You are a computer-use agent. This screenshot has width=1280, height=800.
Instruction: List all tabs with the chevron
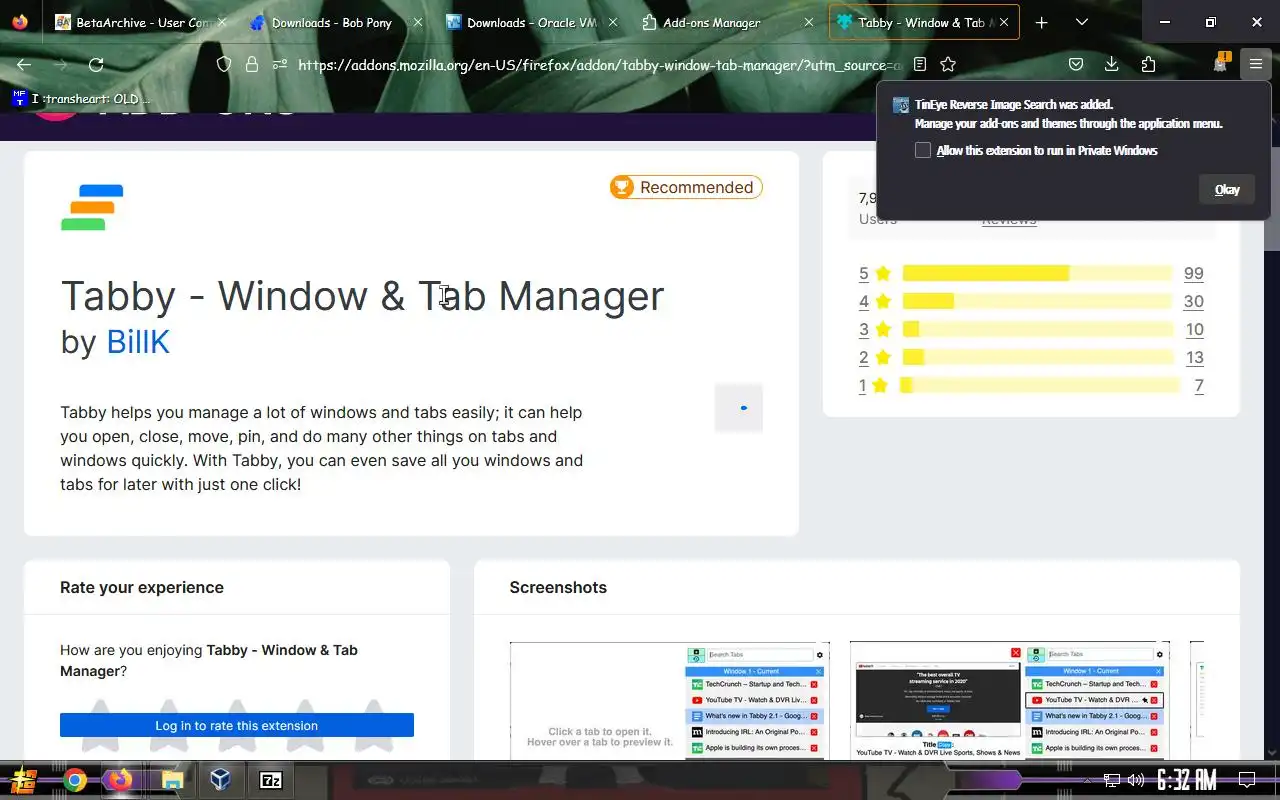coord(1082,22)
